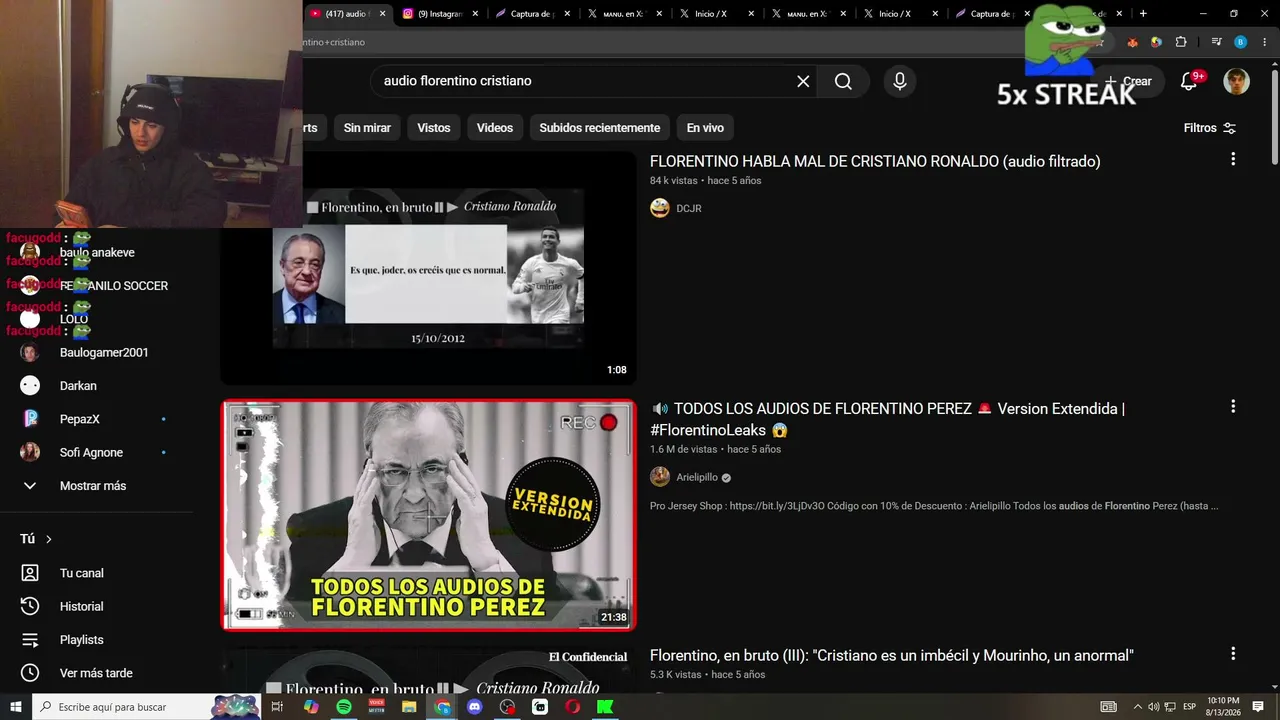Open Historial in sidebar
Viewport: 1280px width, 720px height.
(82, 606)
